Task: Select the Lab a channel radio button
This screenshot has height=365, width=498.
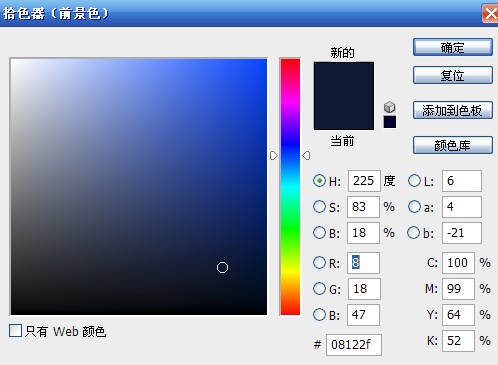Action: click(x=414, y=207)
